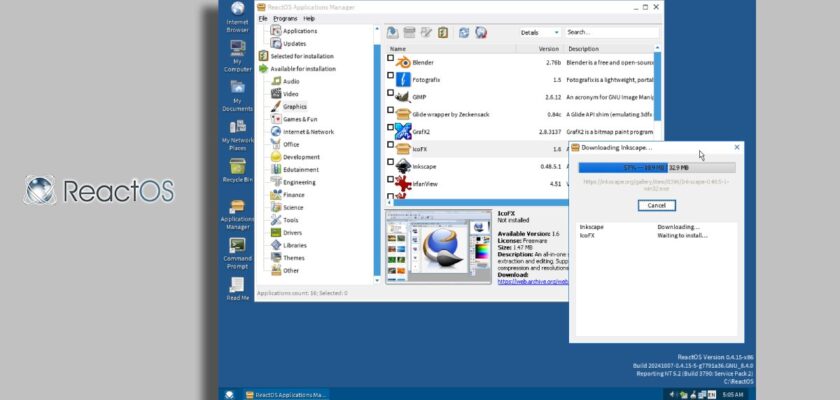Click the IcoFX screenshot thumbnail
The width and height of the screenshot is (840, 400).
438,247
